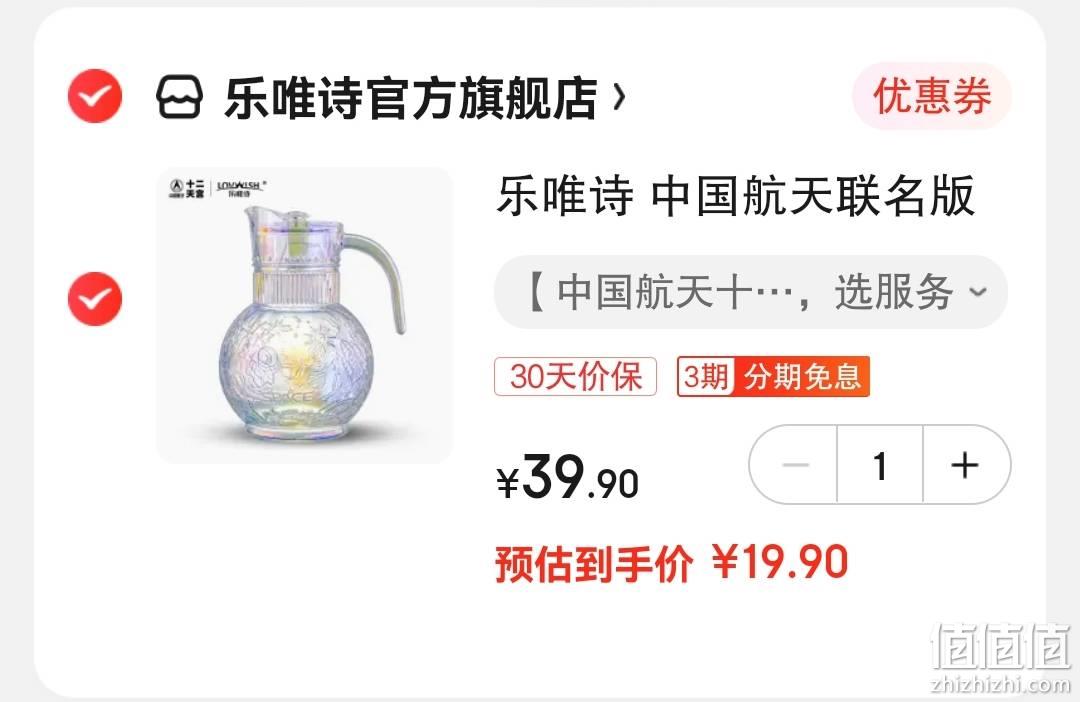Screen dimensions: 1080x702
Task: Increase quantity with the plus icon
Action: pos(966,465)
